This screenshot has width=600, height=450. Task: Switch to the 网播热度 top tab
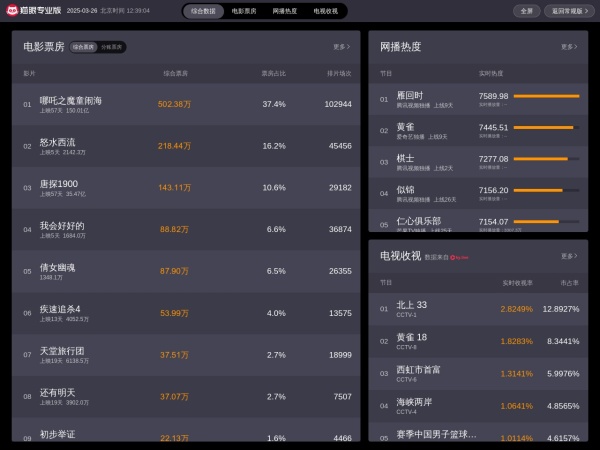pos(285,11)
